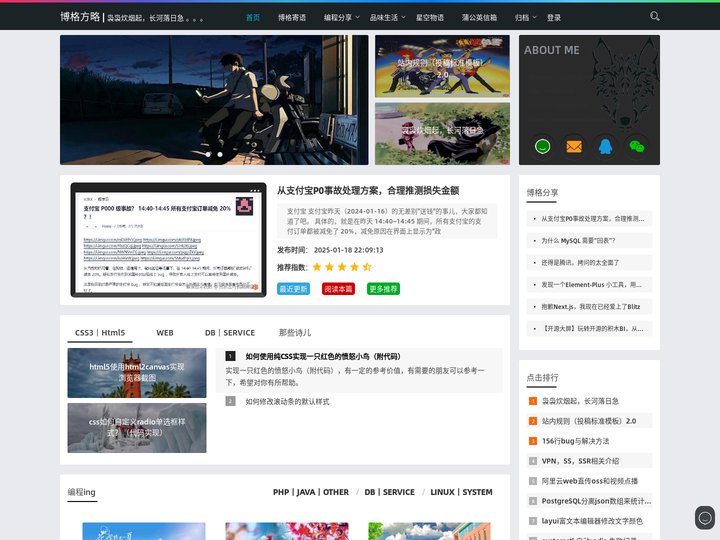Image resolution: width=720 pixels, height=540 pixels.
Task: Click the fourth rating star
Action: tap(354, 267)
